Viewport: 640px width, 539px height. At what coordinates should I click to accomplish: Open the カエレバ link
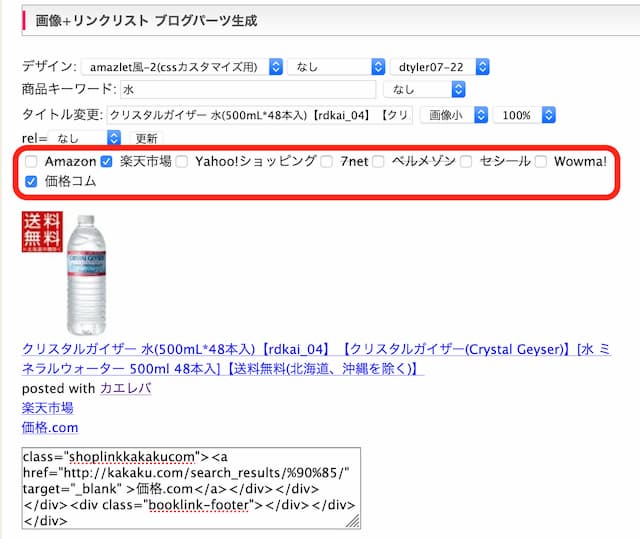[125, 388]
